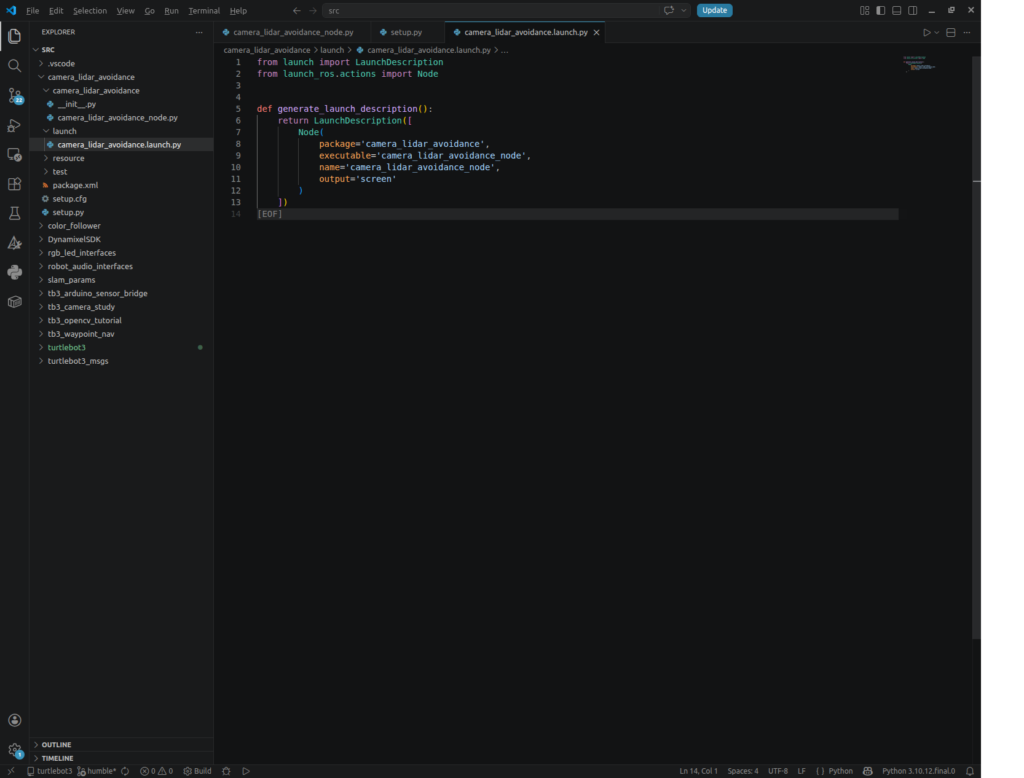Switch to the camera_lidar_avoidance_node.py tab

(x=293, y=32)
